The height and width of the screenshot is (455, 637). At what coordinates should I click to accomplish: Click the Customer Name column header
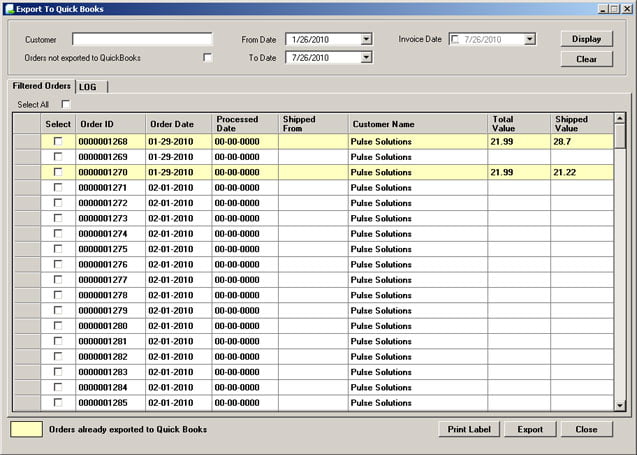coord(418,124)
